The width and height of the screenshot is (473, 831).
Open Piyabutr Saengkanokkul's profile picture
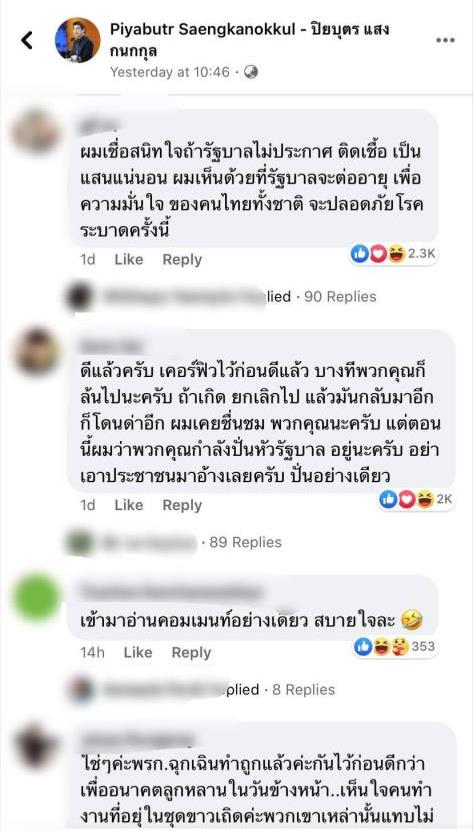click(78, 40)
